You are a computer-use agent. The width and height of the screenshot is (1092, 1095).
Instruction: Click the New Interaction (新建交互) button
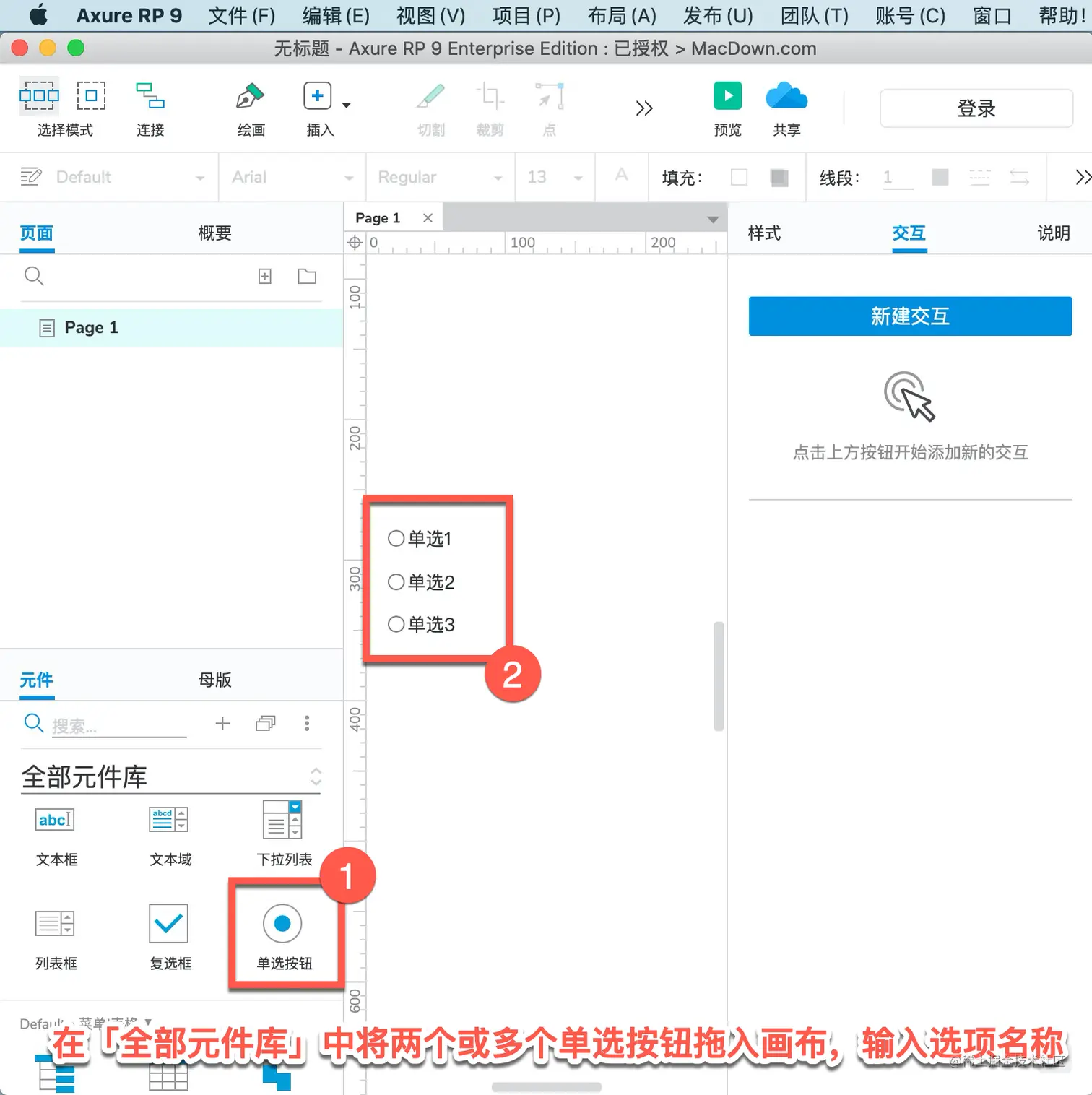pyautogui.click(x=910, y=316)
